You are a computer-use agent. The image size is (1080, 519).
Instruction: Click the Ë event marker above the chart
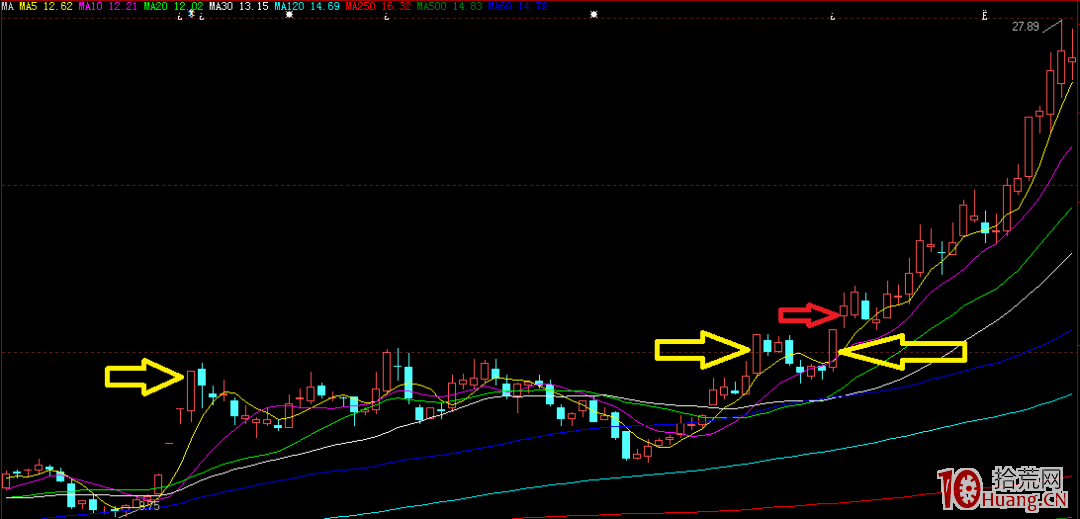[x=985, y=14]
